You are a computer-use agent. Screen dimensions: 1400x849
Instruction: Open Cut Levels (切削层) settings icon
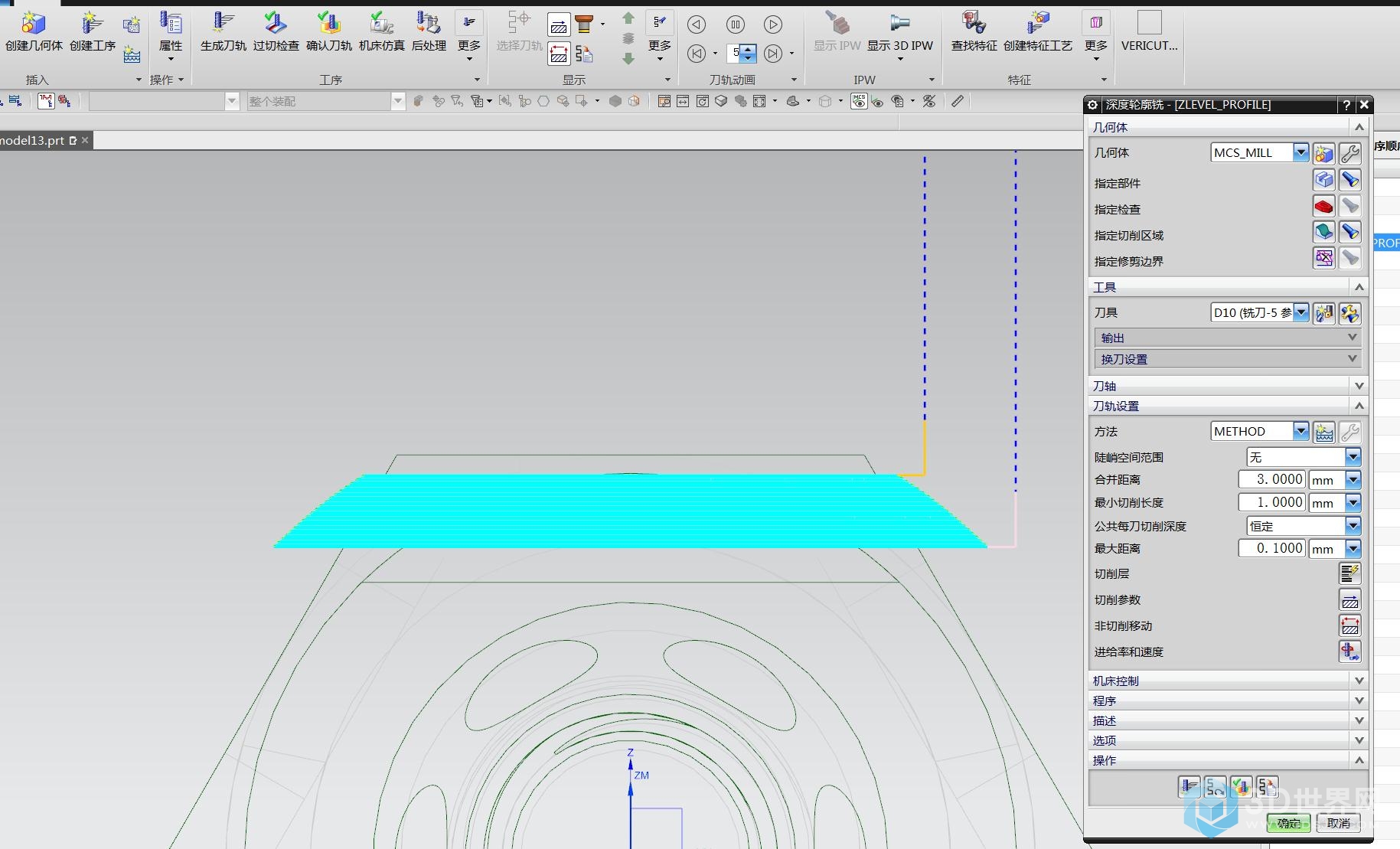coord(1349,573)
